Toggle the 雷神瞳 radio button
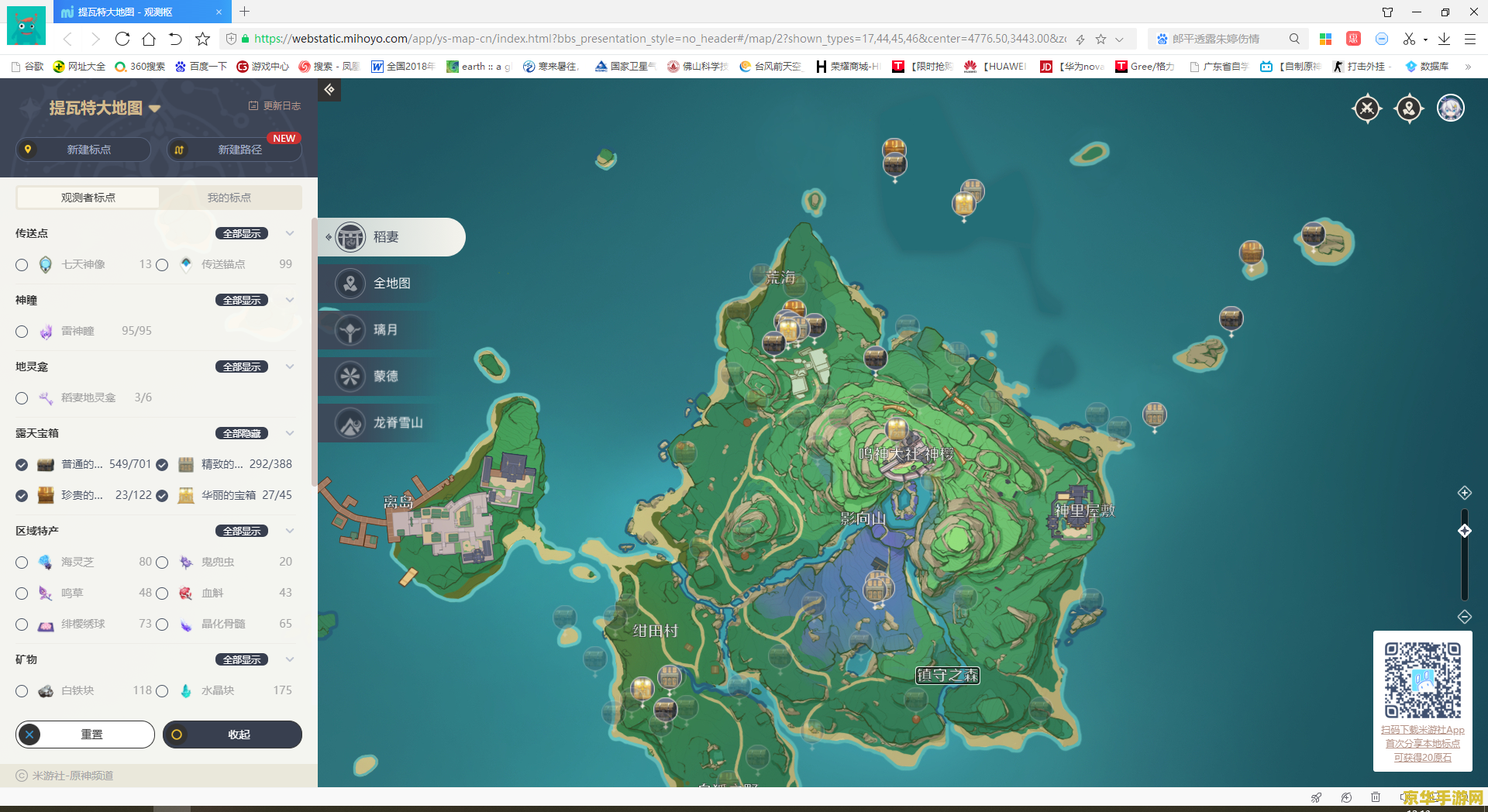 [x=22, y=332]
